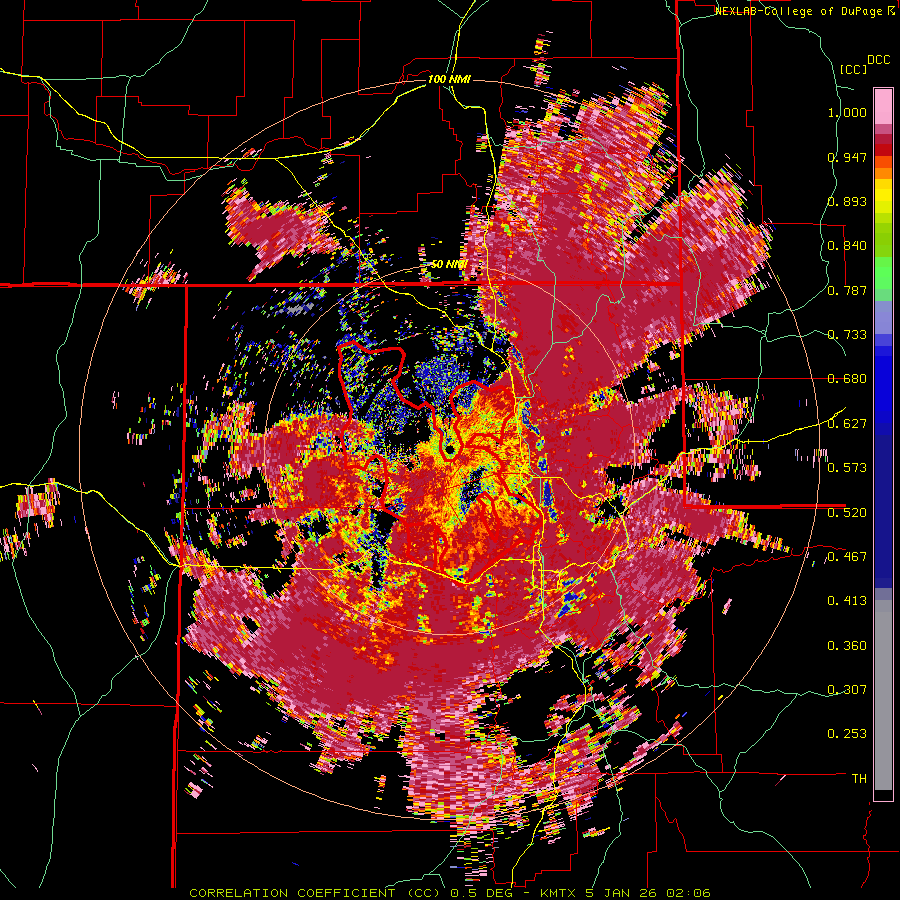
Task: Select the 0.893 legend value
Action: point(847,201)
